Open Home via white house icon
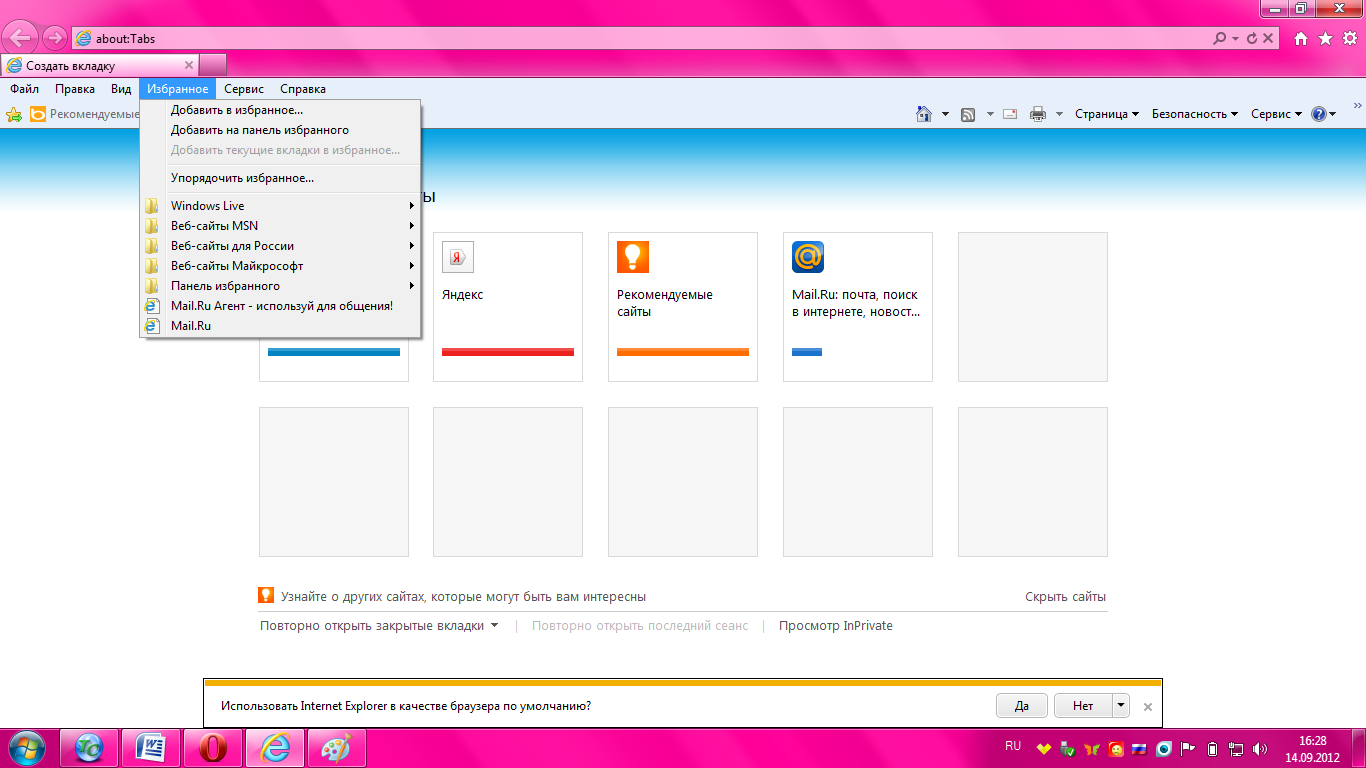Image resolution: width=1366 pixels, height=768 pixels. tap(1301, 38)
